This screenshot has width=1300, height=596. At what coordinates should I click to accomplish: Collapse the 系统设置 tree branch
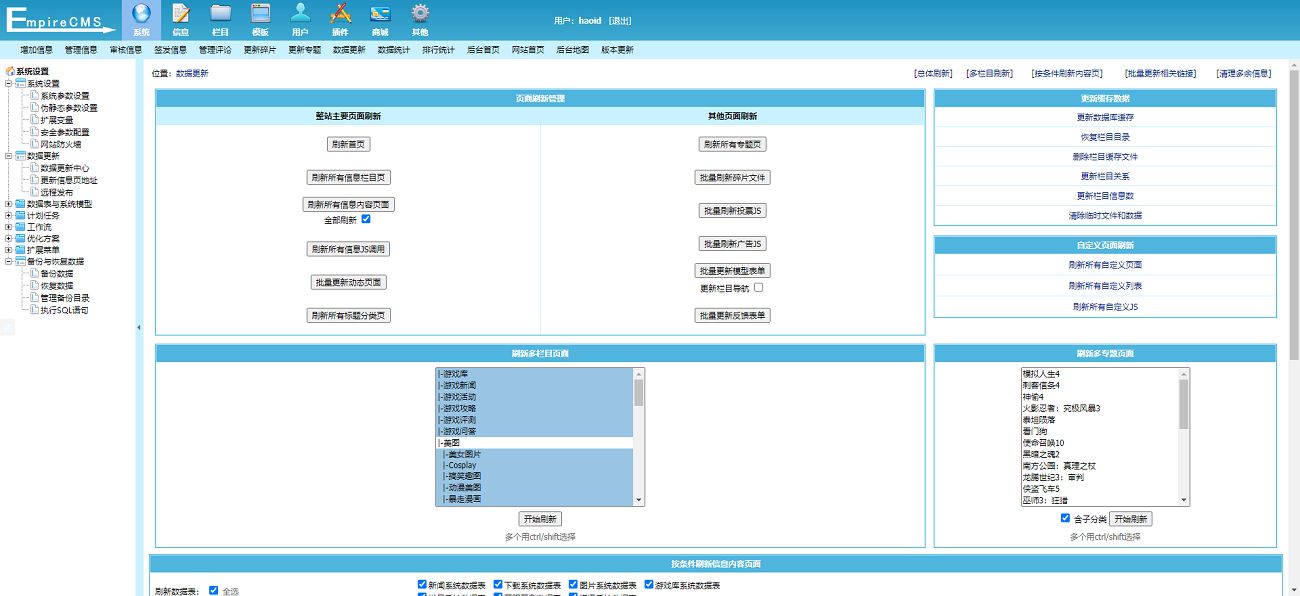[9, 84]
